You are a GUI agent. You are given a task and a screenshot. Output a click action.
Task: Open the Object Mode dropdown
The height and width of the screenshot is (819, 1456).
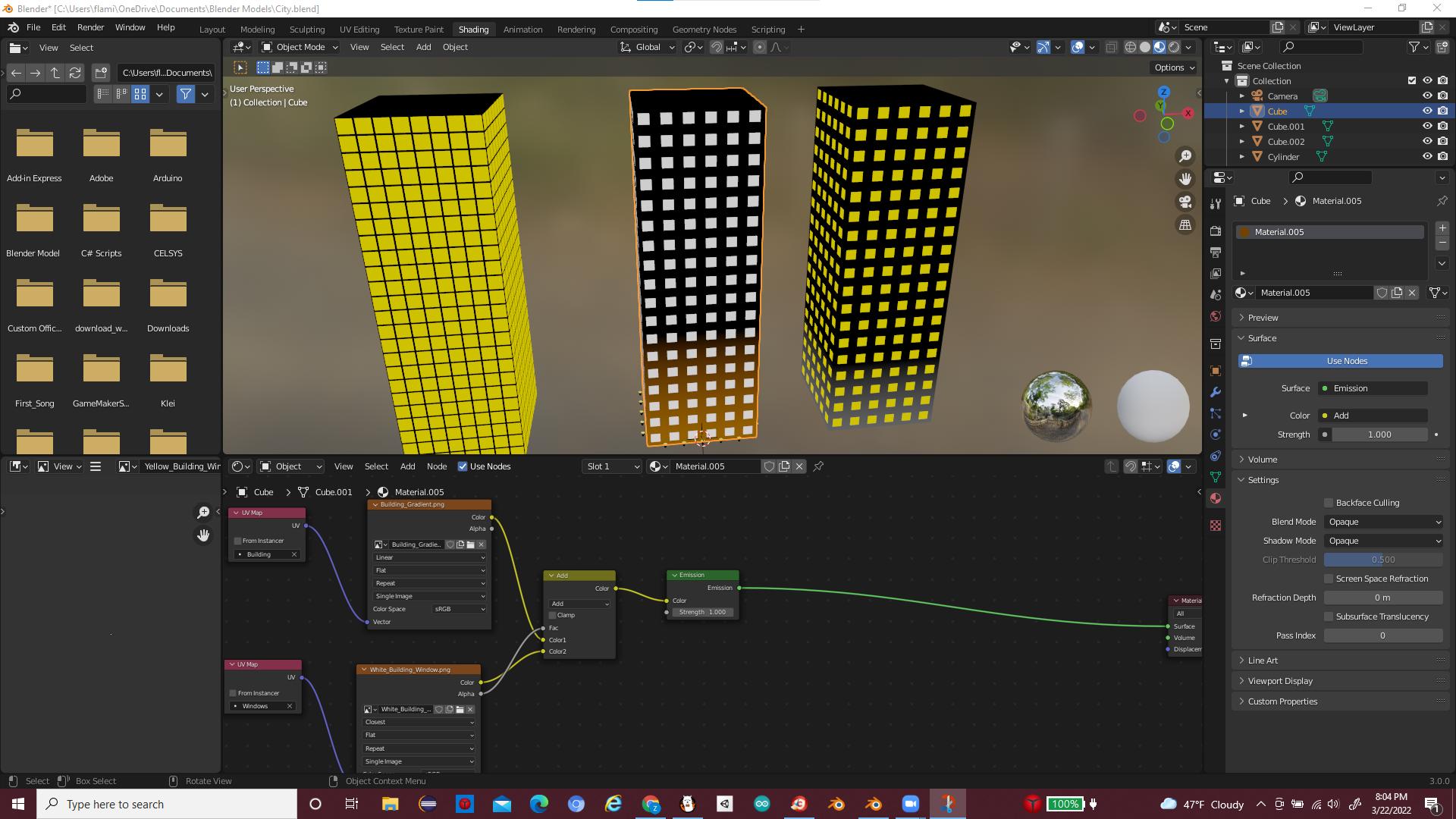[x=300, y=47]
